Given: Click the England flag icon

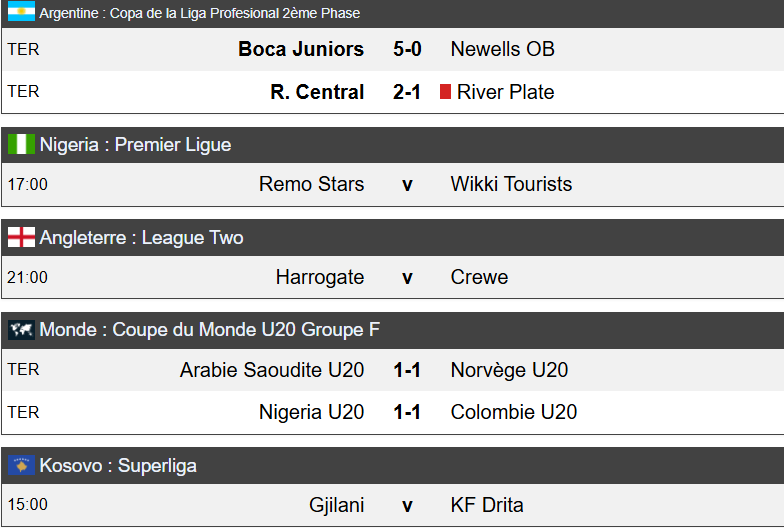Looking at the screenshot, I should point(21,237).
